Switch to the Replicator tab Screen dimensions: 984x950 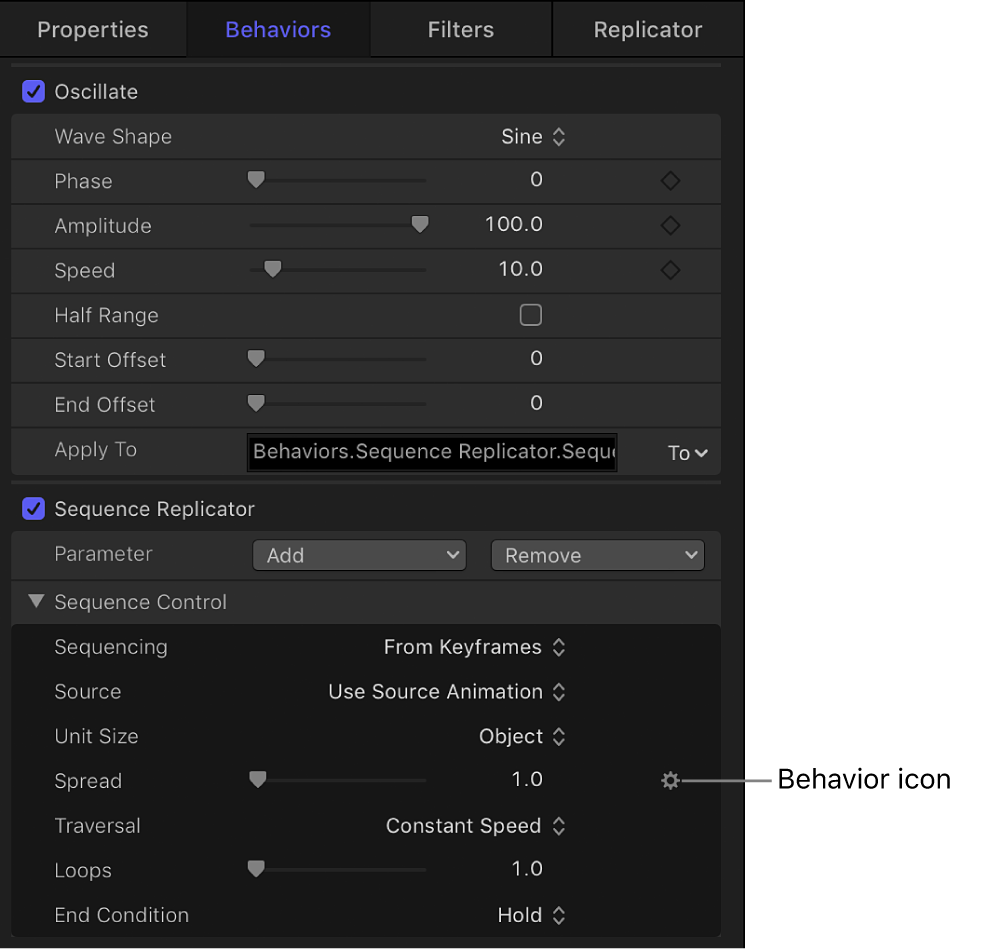point(647,29)
